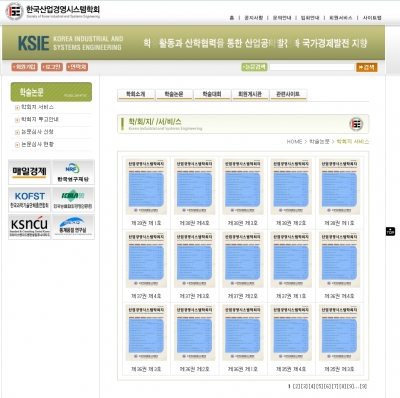Image resolution: width=400 pixels, height=398 pixels.
Task: Click the black TOP button at right edge
Action: click(390, 231)
